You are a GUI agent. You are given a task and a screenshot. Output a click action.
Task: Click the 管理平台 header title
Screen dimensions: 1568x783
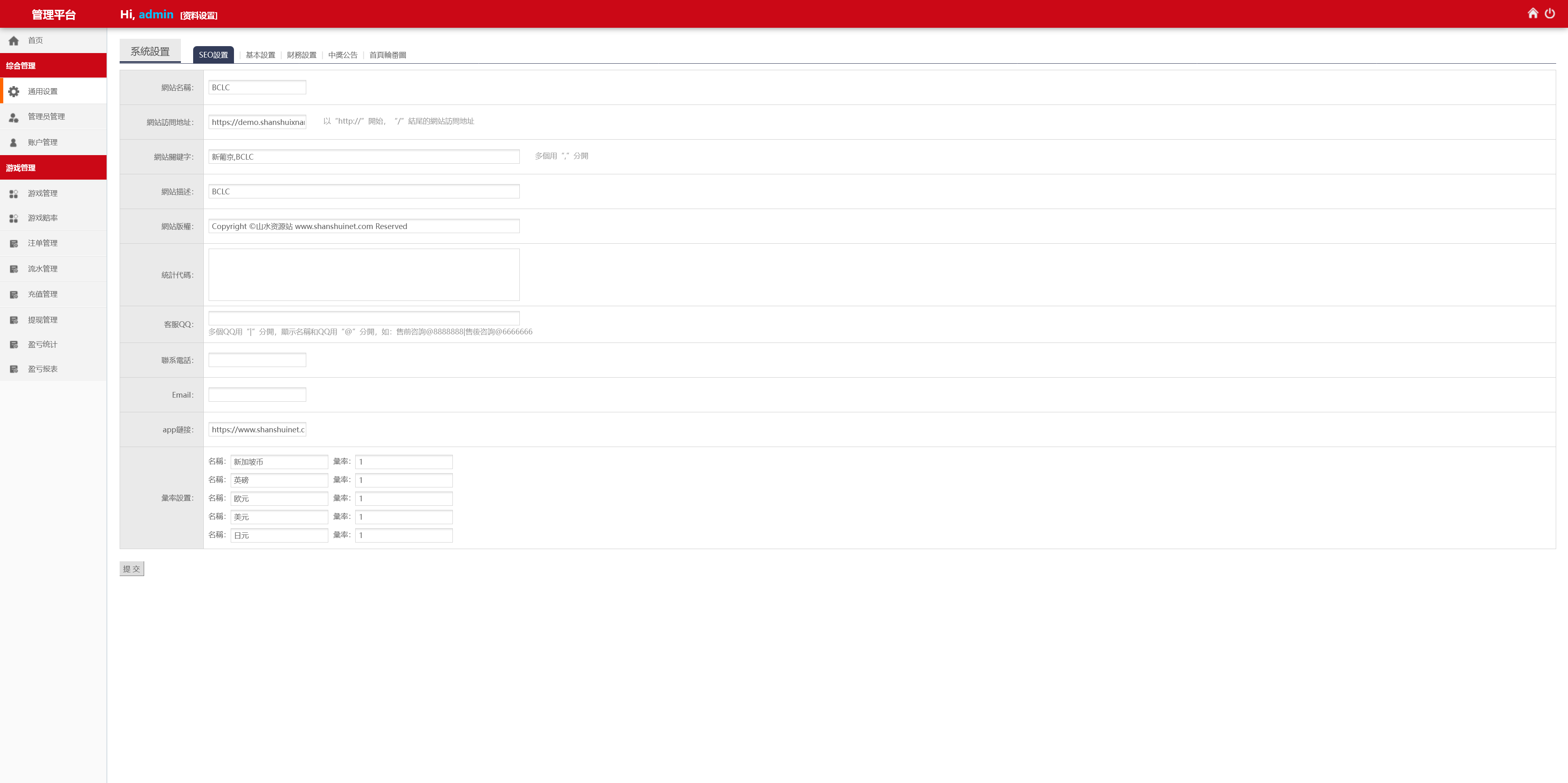point(53,15)
